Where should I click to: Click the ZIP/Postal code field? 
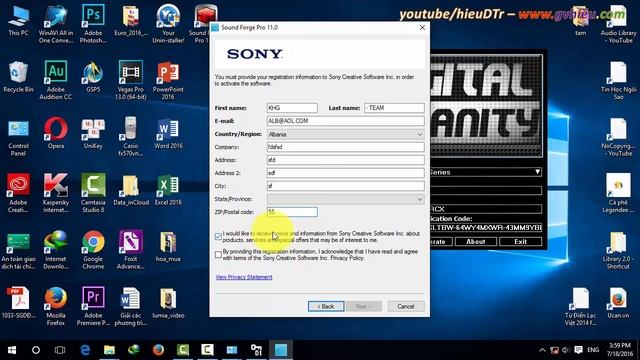point(292,212)
